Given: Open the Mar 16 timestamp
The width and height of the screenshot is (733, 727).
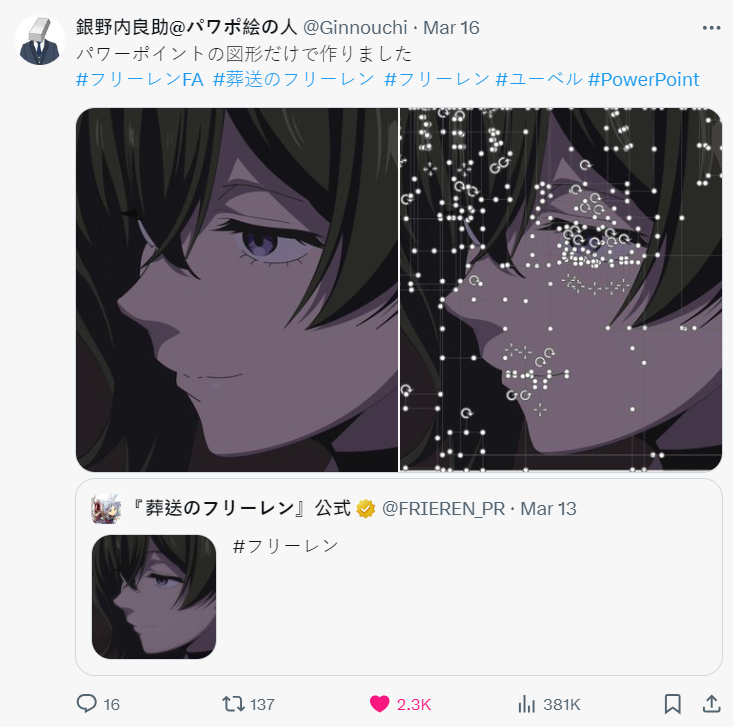Looking at the screenshot, I should [451, 28].
